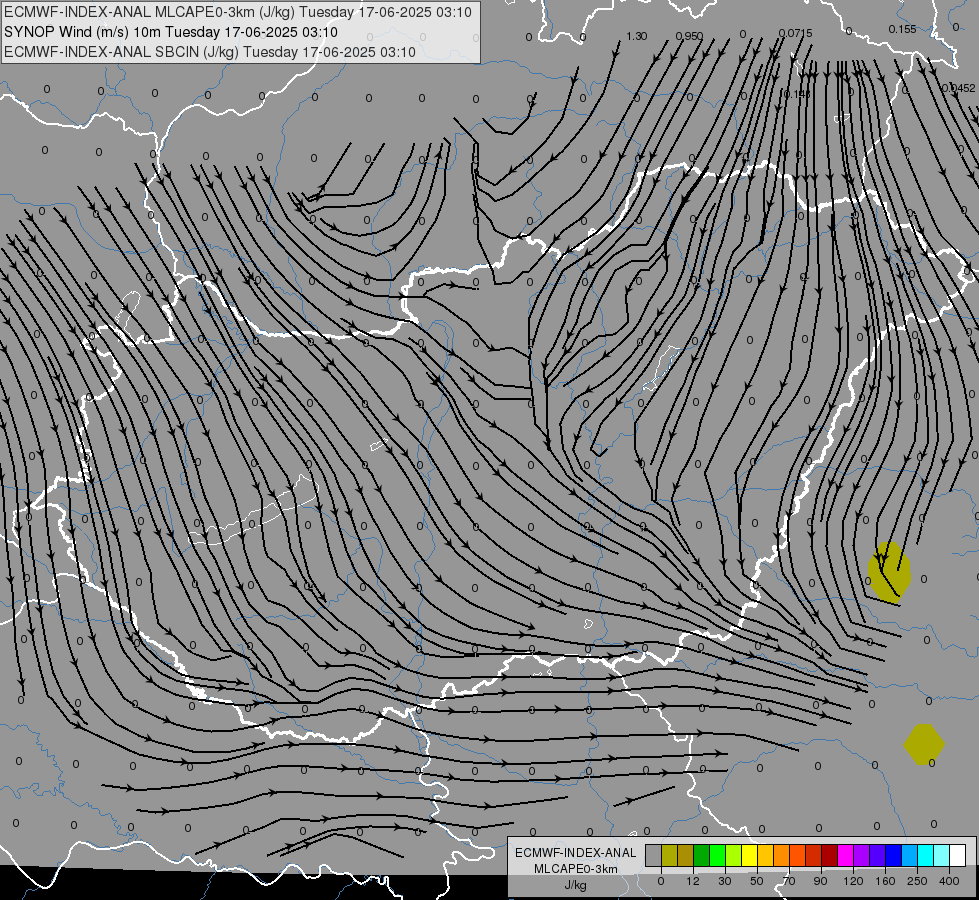Image resolution: width=979 pixels, height=900 pixels.
Task: Click the amber swatch starting at 50
Action: point(765,855)
